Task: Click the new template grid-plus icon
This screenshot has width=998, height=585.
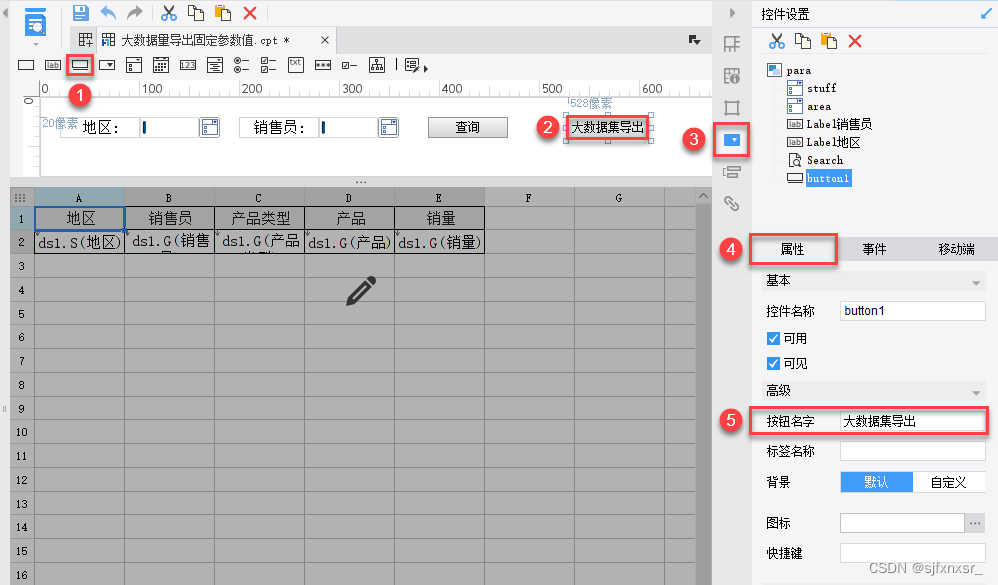Action: tap(85, 40)
